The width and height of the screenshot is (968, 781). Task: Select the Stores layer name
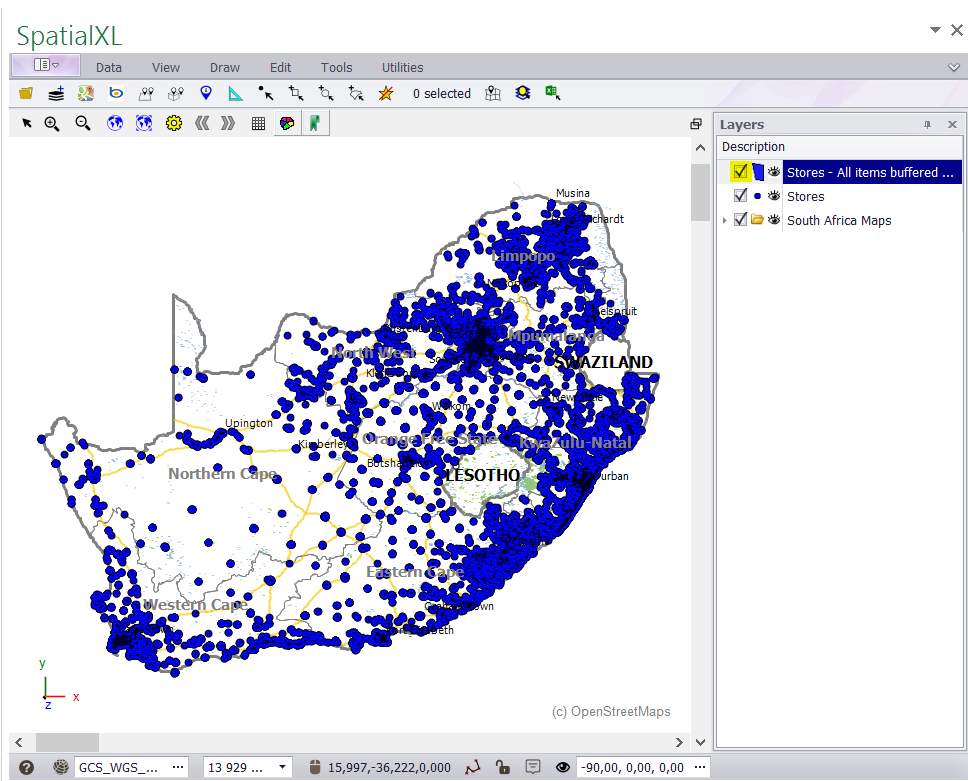click(x=805, y=196)
